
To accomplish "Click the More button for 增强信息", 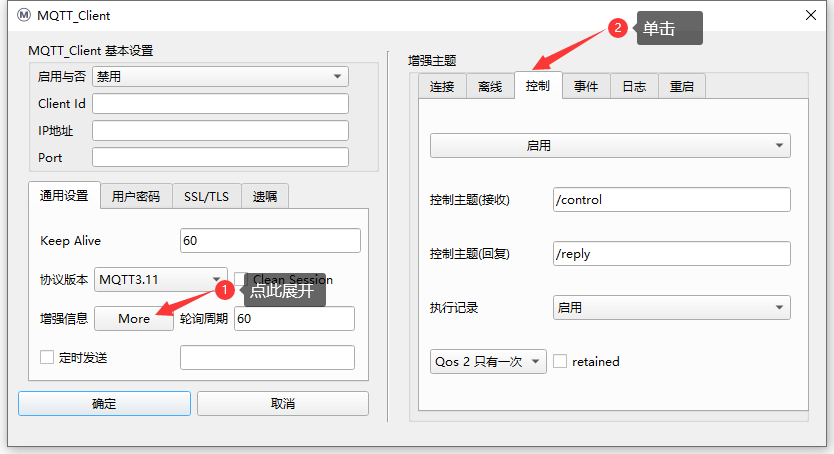I will tap(134, 318).
